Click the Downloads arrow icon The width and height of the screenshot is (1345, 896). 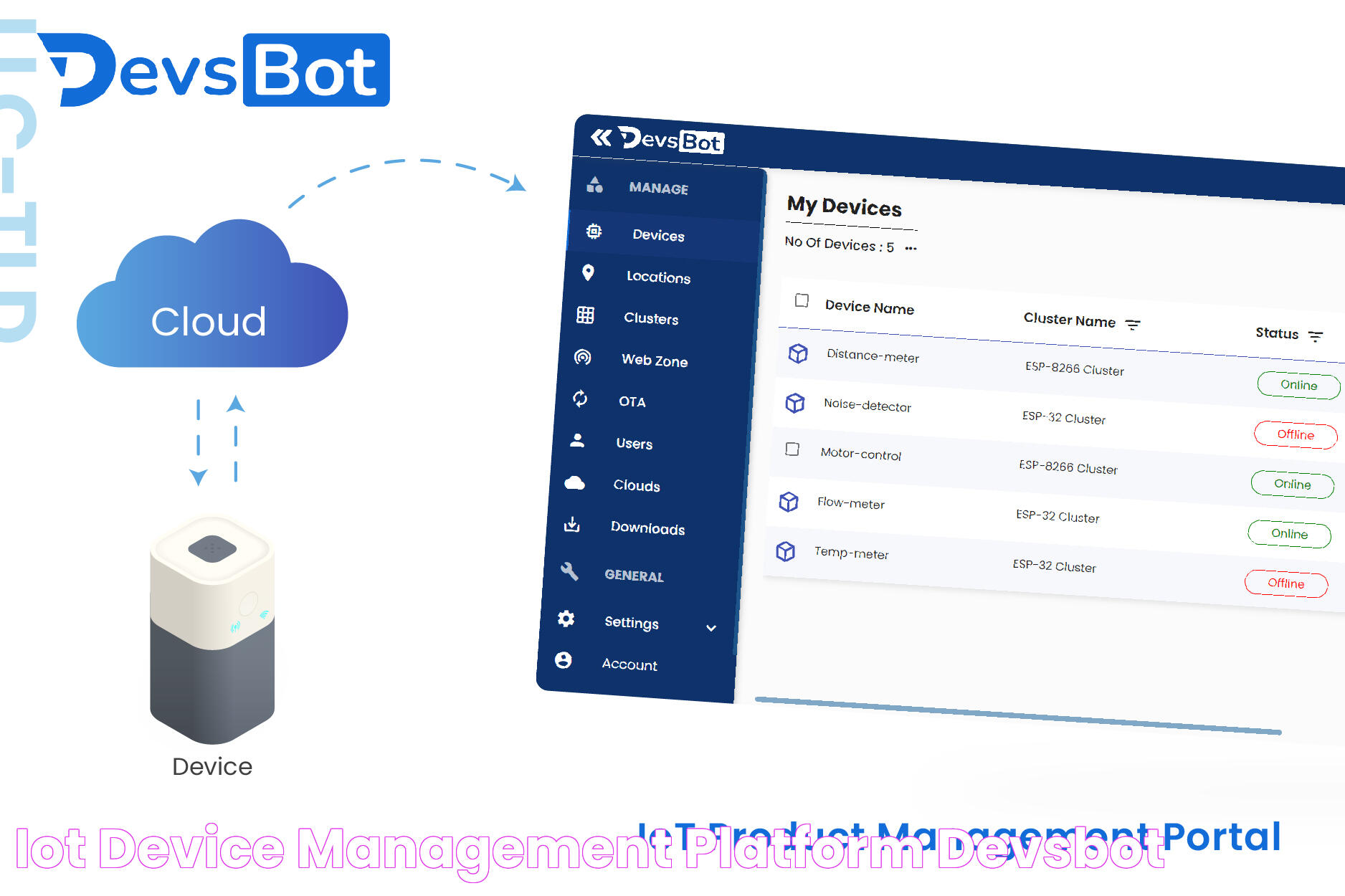pos(571,524)
